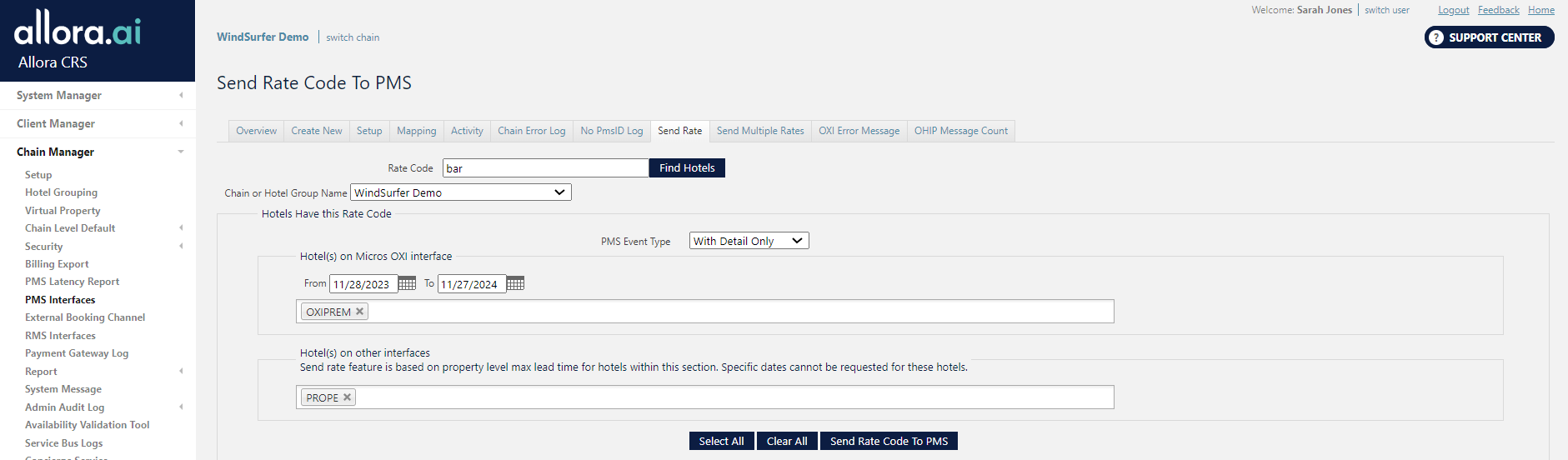Switch to the Overview tab
Screen dimensions: 1568x460
click(x=256, y=131)
